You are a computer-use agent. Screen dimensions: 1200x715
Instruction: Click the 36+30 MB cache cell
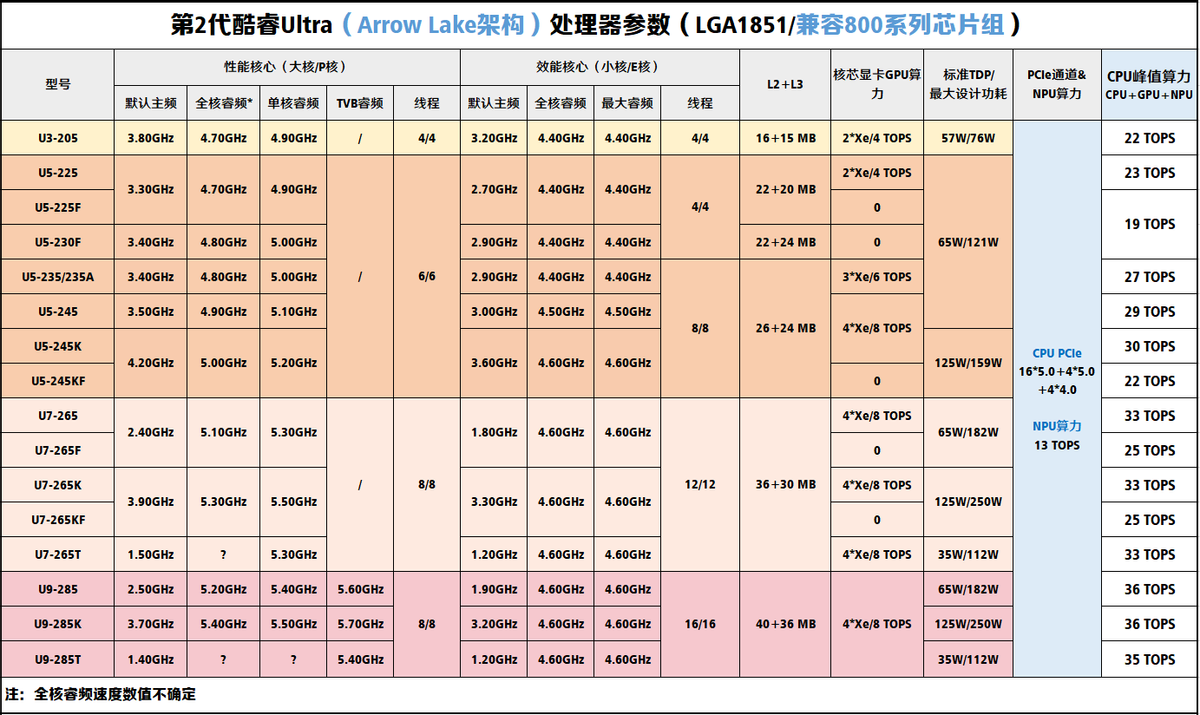(x=785, y=485)
